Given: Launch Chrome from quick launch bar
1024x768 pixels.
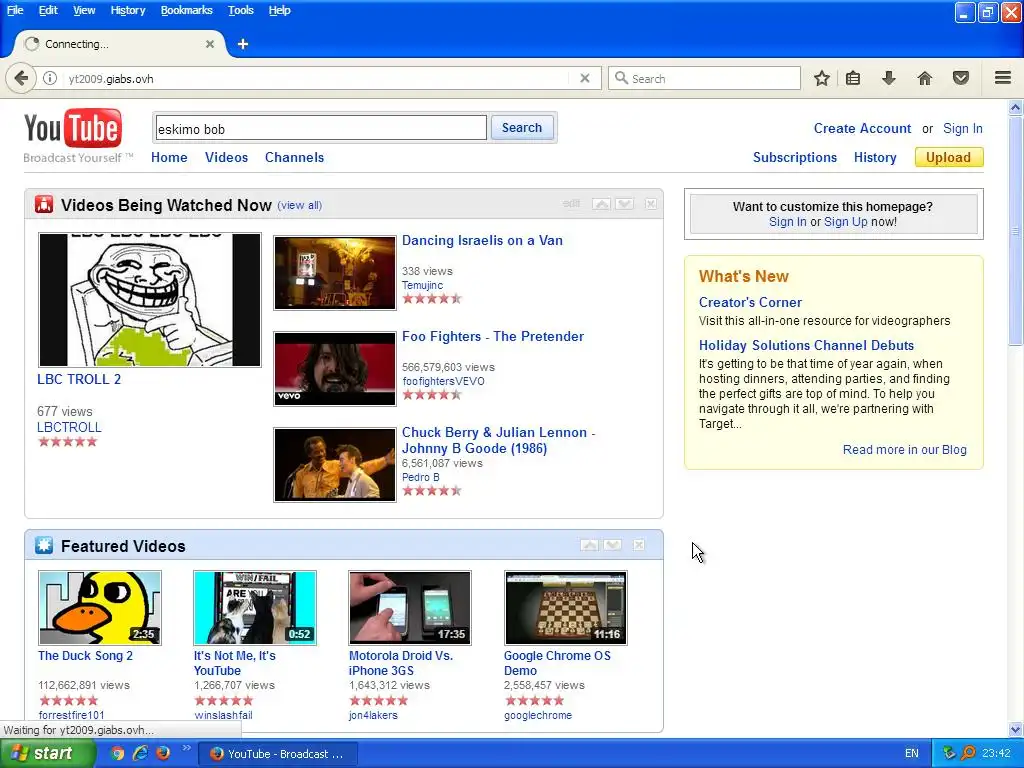Looking at the screenshot, I should coord(118,754).
